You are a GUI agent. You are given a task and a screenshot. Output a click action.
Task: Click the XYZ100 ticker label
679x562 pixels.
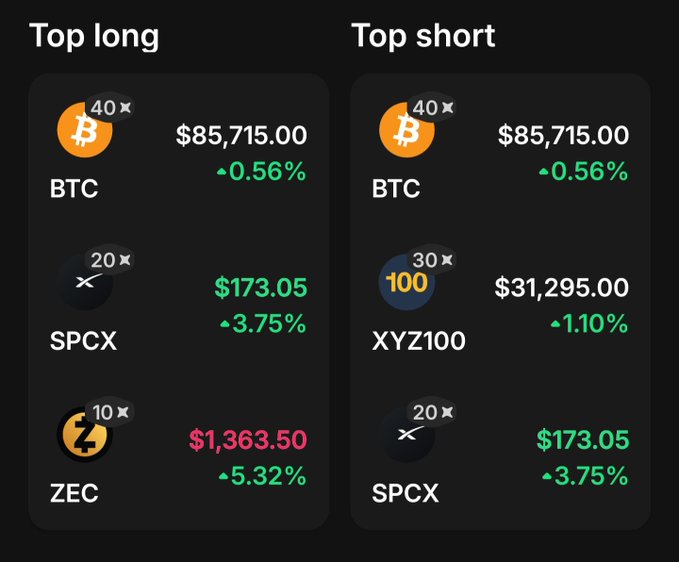(419, 341)
